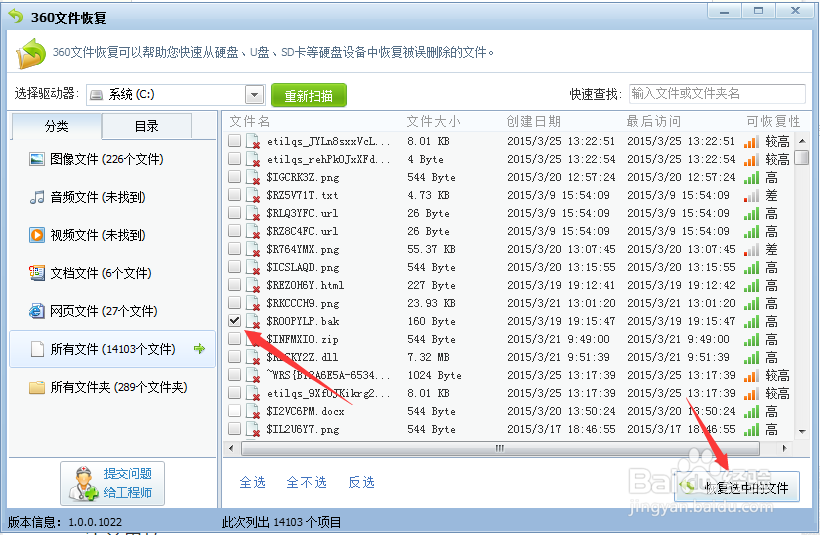Click file icon of $REZOH6Y.html
820x535 pixels.
coord(253,286)
